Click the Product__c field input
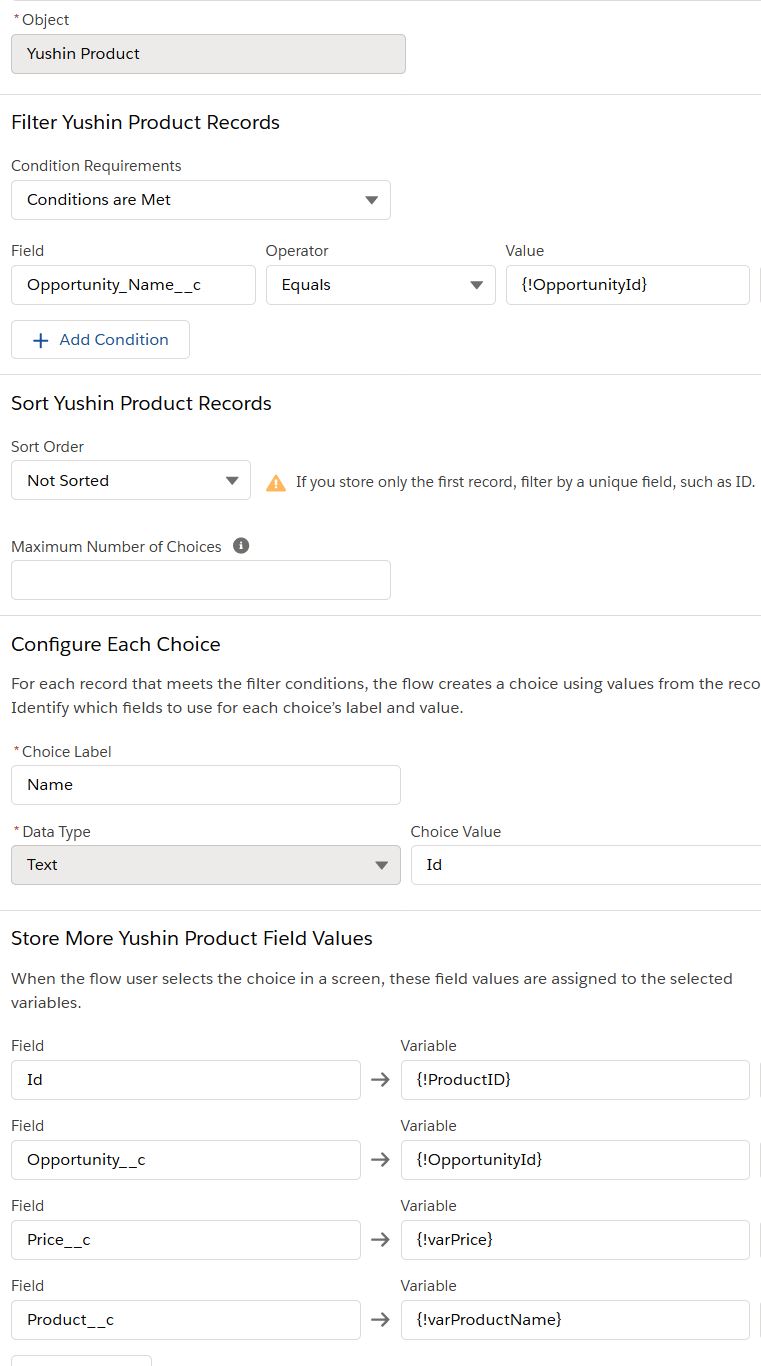This screenshot has height=1366, width=761. click(x=185, y=1320)
